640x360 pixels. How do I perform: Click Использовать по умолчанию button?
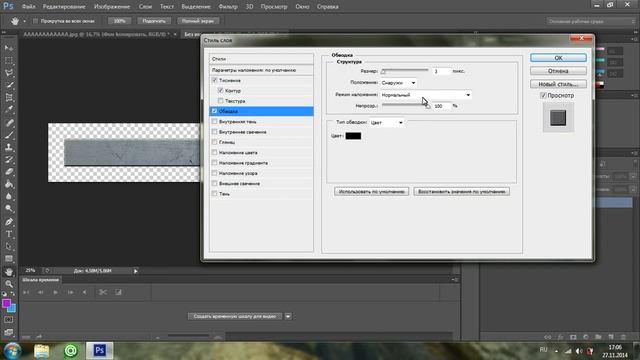(x=371, y=191)
